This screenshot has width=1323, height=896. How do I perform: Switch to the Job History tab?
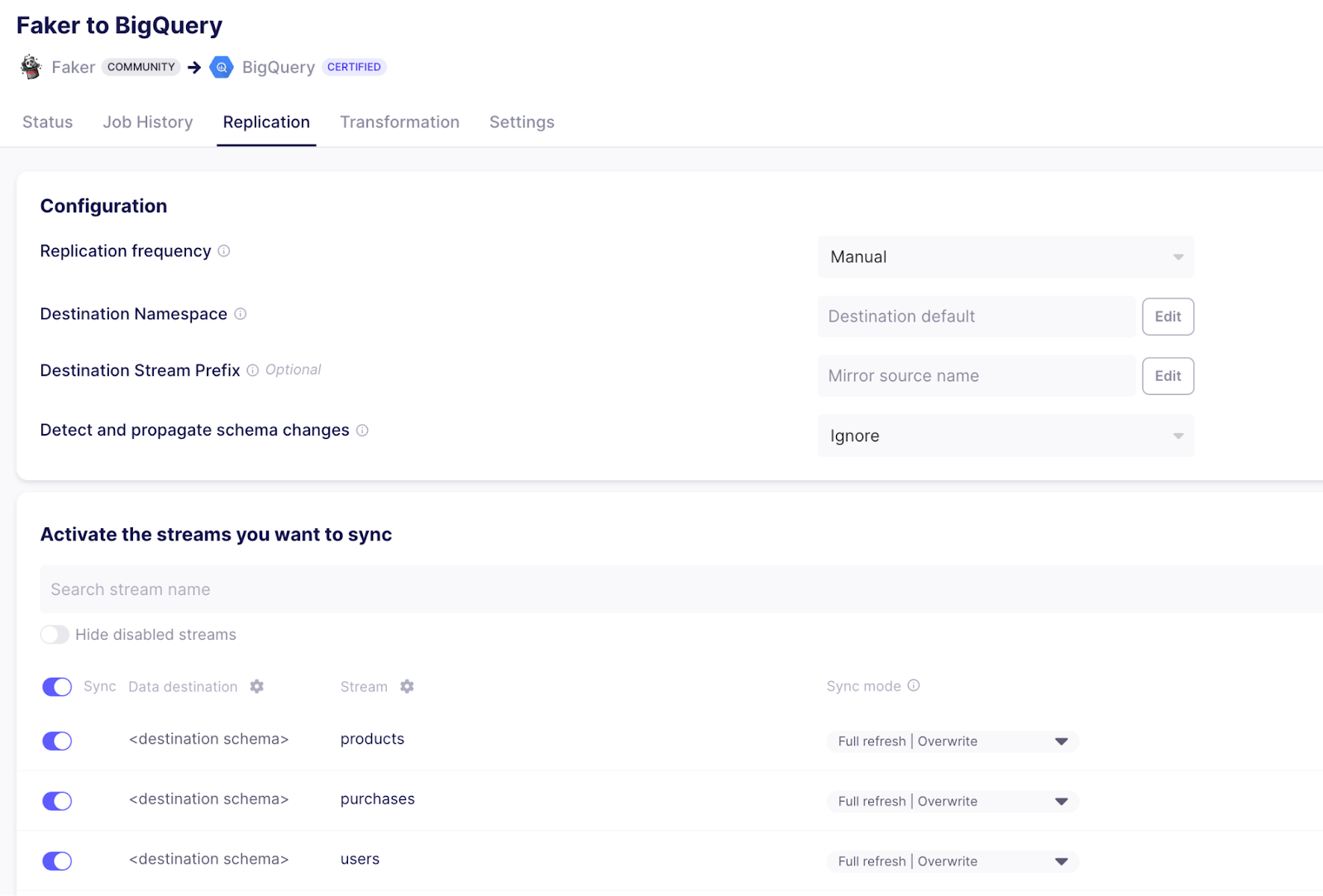147,122
